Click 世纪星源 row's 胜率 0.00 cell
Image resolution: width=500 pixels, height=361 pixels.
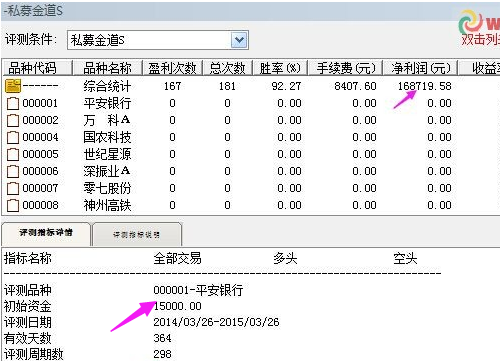[290, 154]
